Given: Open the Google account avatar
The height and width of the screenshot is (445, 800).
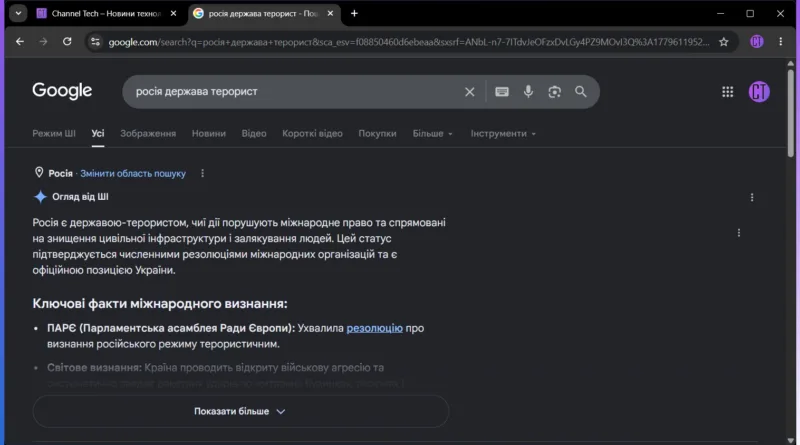Looking at the screenshot, I should (x=759, y=92).
